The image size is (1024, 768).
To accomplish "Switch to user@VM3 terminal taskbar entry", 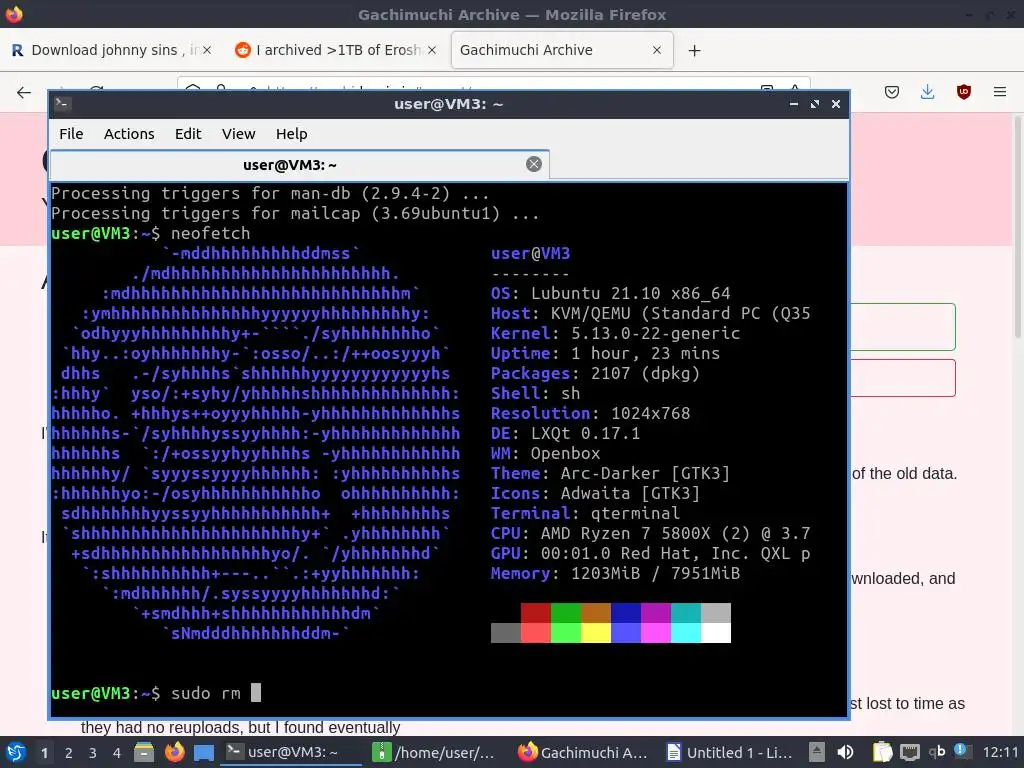I will pyautogui.click(x=291, y=752).
